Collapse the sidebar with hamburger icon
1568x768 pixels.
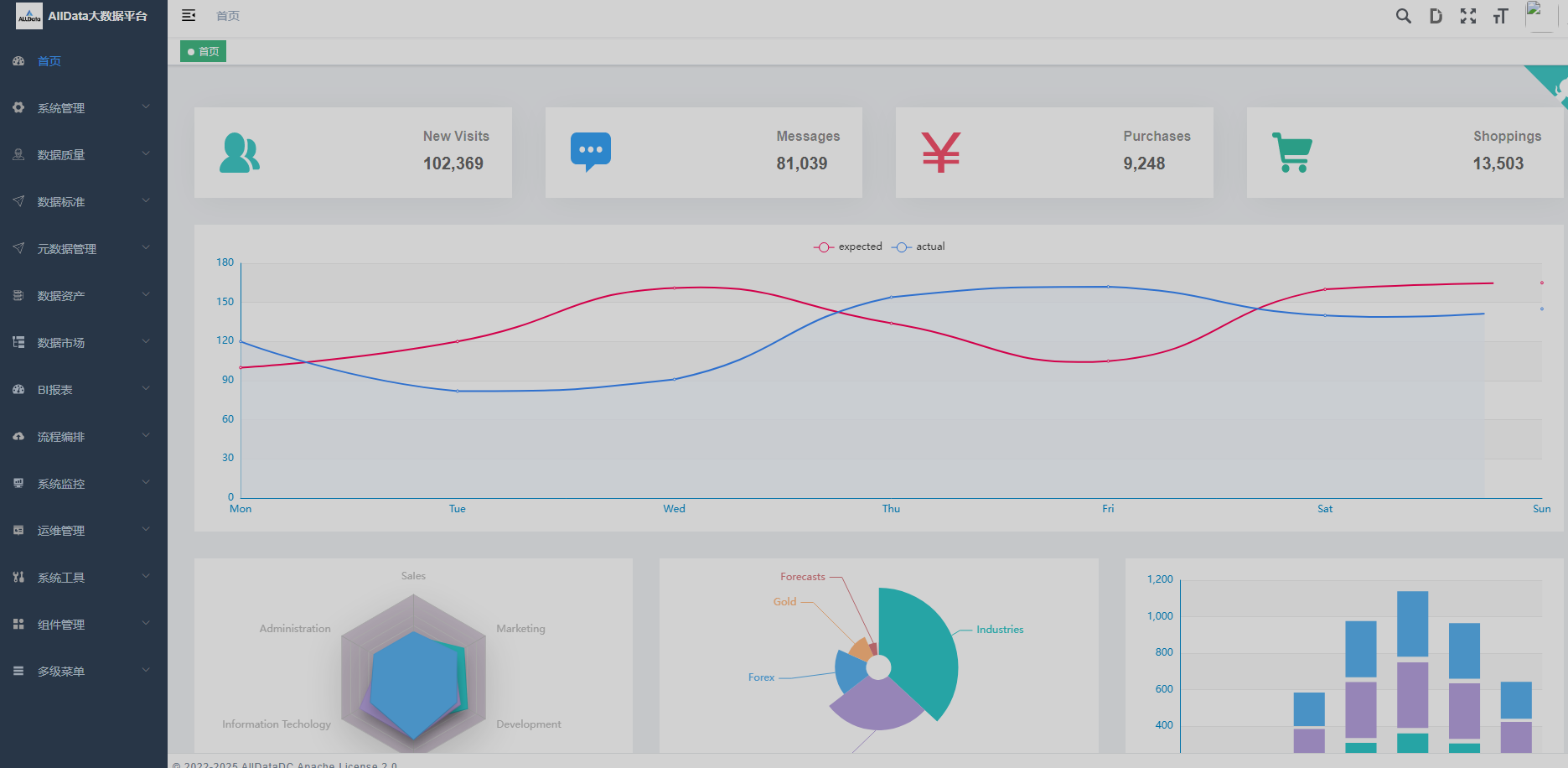click(x=189, y=15)
